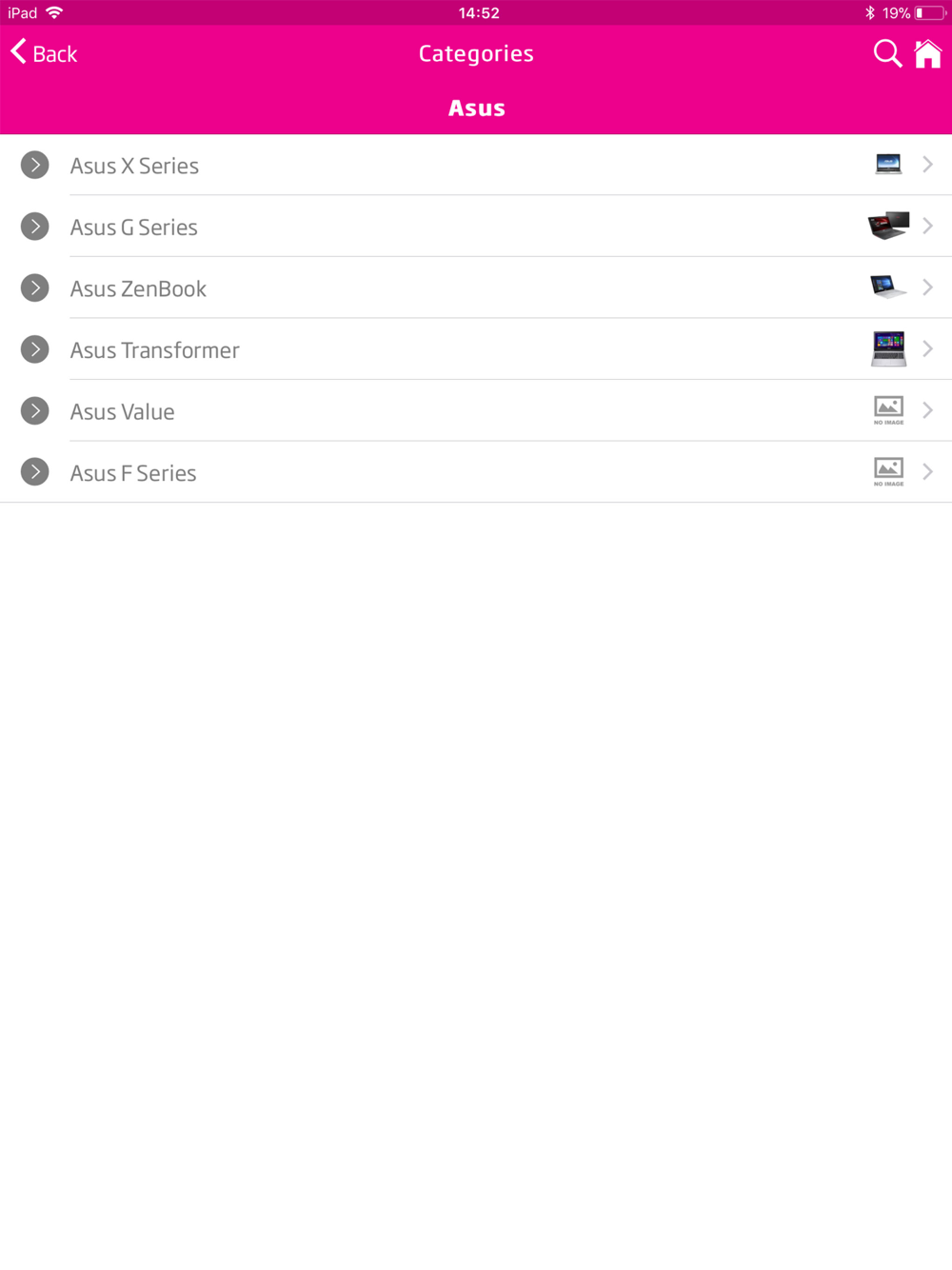Tap the Asus F Series no-image placeholder

[x=888, y=471]
